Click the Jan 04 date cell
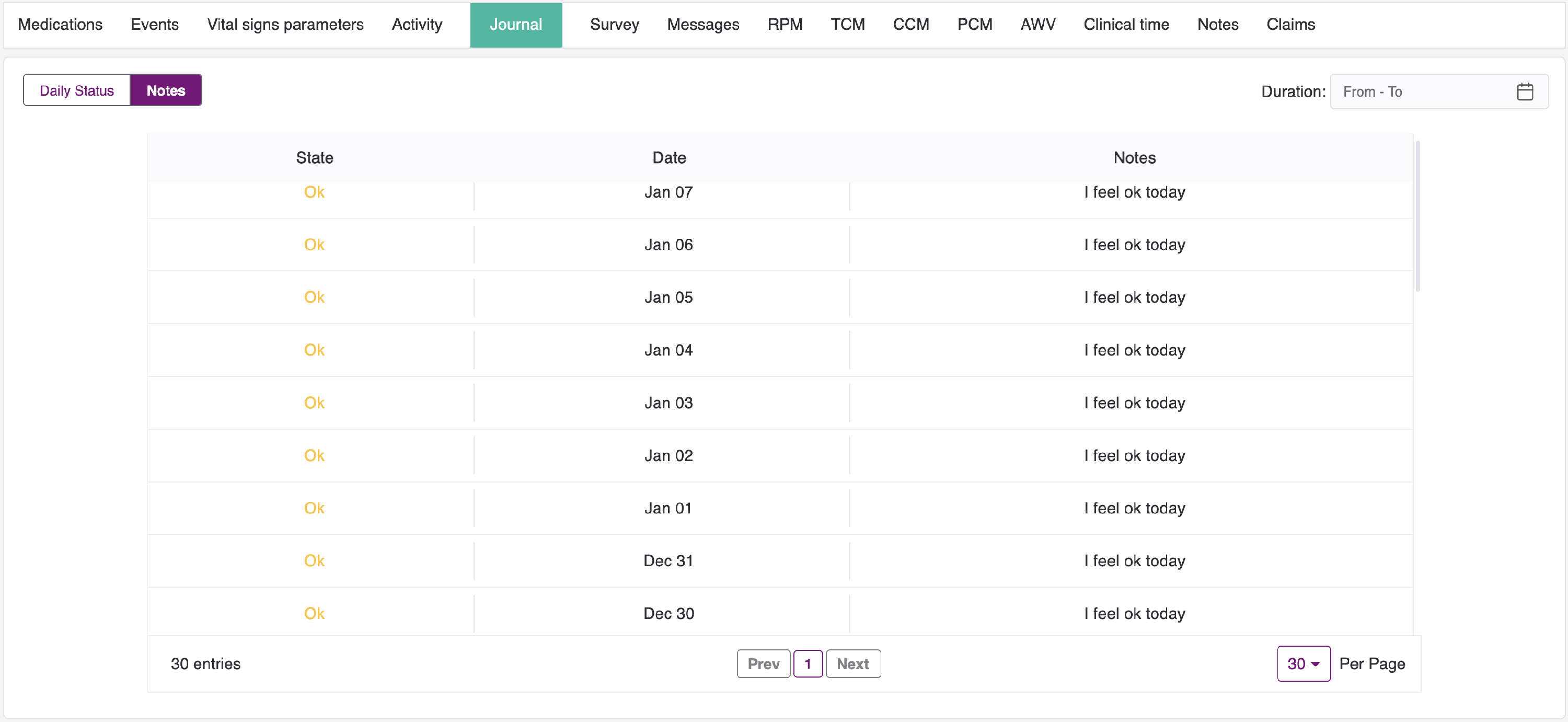Screen dimensions: 1568x722 point(668,350)
